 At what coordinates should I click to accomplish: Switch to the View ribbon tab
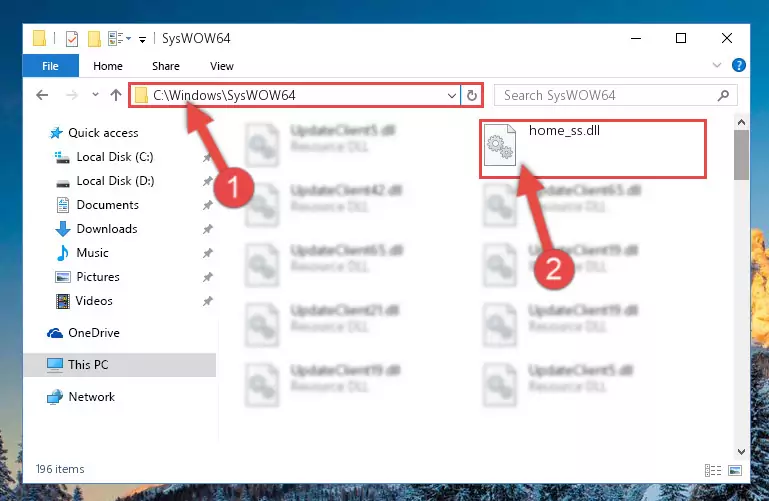point(222,66)
